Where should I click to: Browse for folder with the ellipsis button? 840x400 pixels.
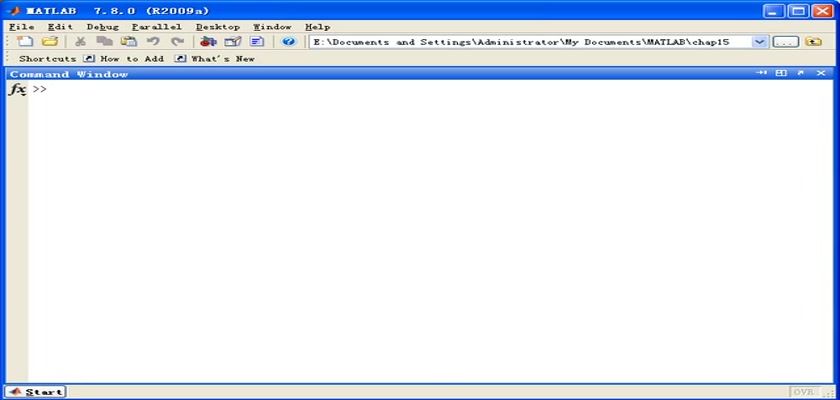tap(786, 41)
